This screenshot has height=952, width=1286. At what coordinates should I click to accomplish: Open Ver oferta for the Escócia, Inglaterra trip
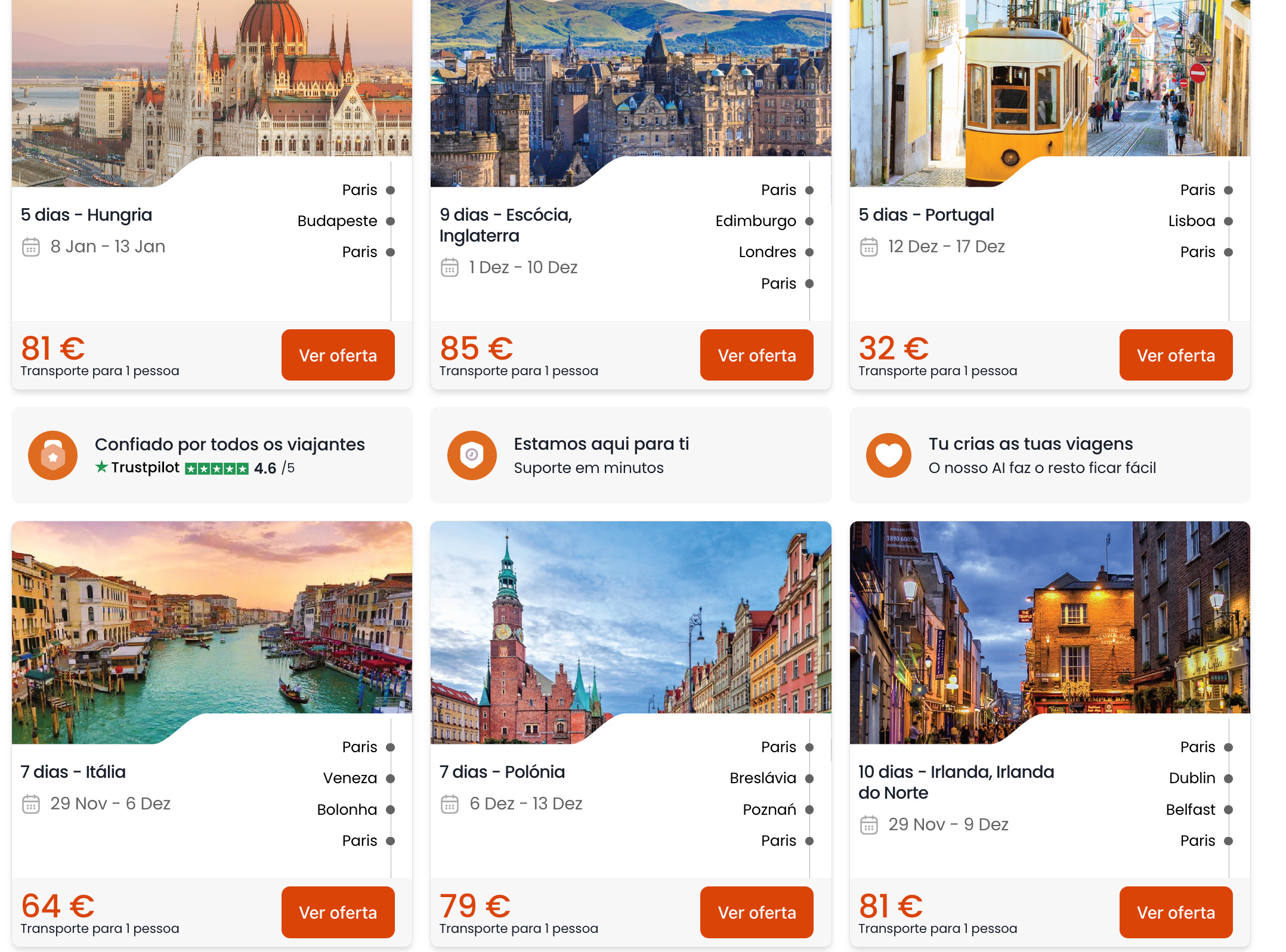756,355
